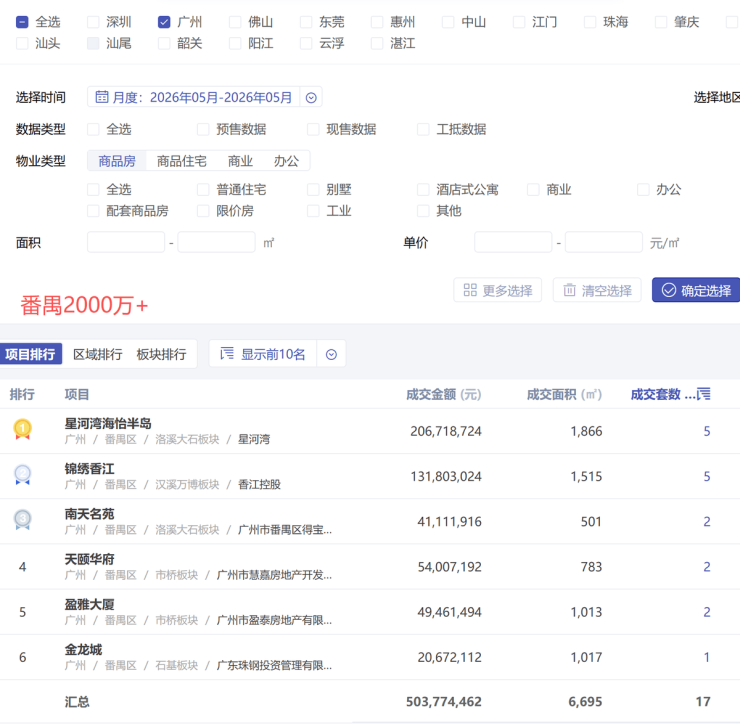
Task: Check the 其他 checkbox
Action: (423, 211)
